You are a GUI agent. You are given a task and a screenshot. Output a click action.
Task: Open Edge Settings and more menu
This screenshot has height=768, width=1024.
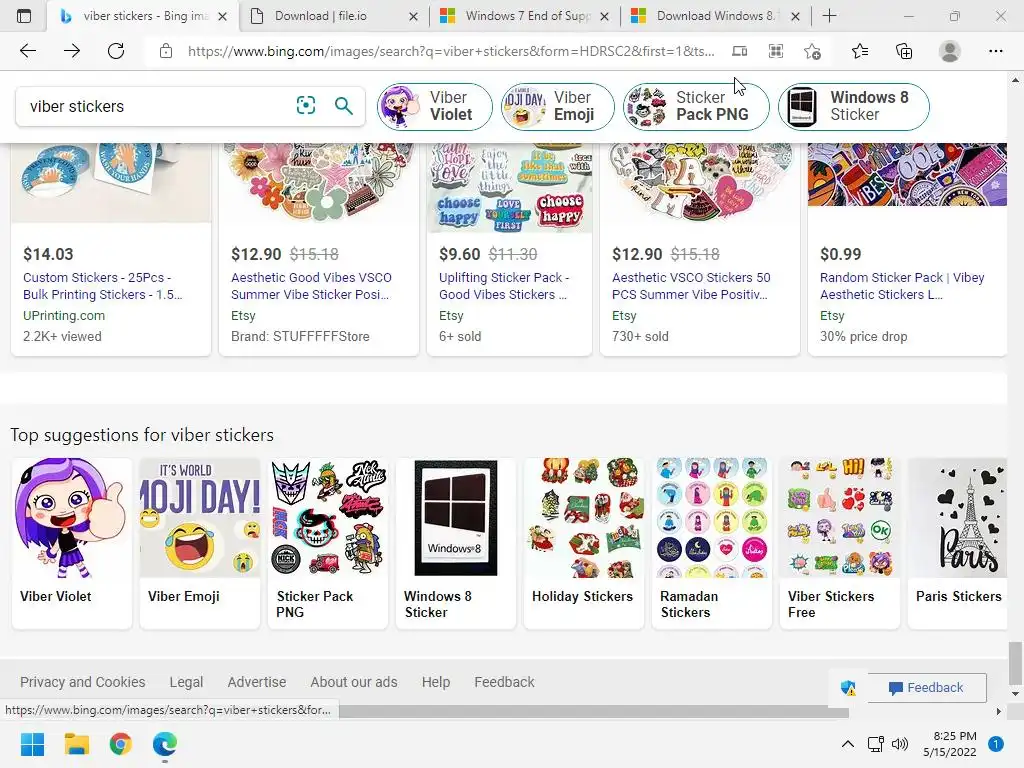[995, 51]
